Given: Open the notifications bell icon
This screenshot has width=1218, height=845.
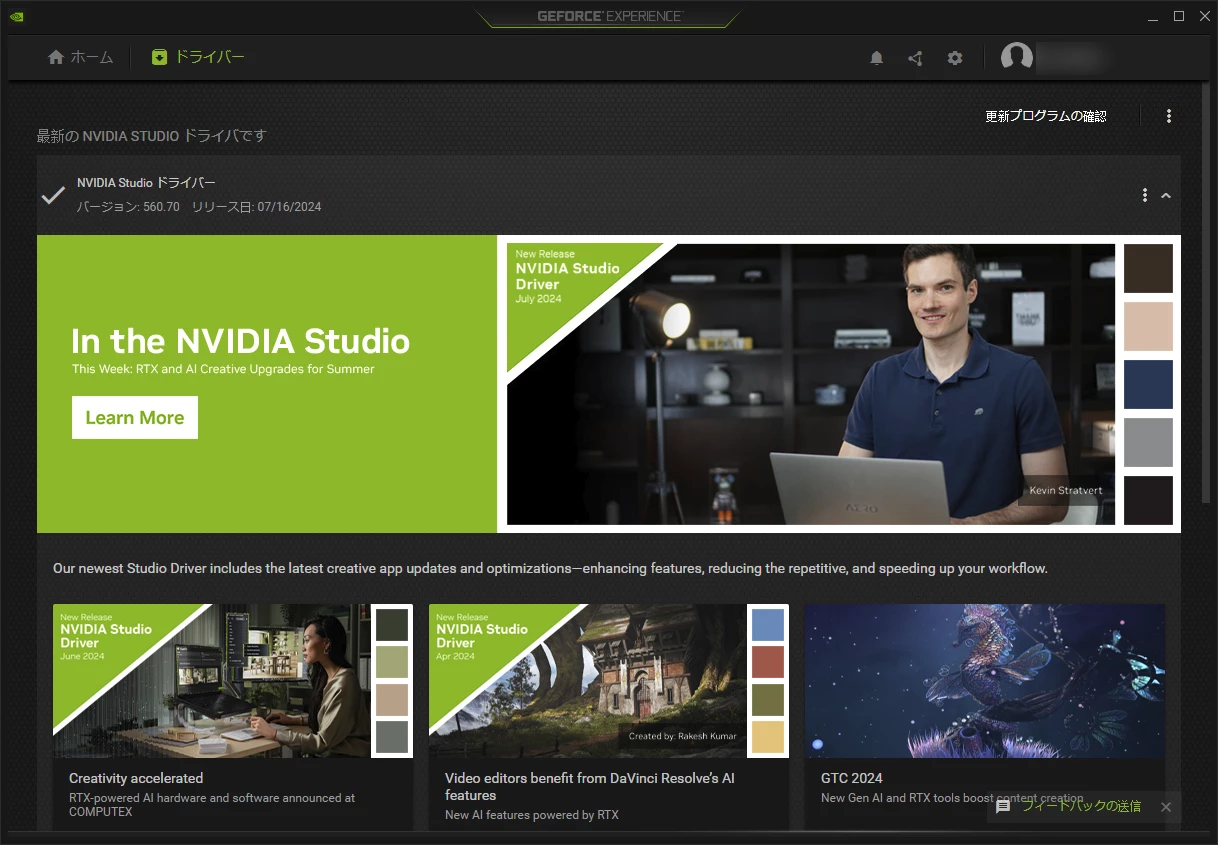Looking at the screenshot, I should pyautogui.click(x=877, y=58).
